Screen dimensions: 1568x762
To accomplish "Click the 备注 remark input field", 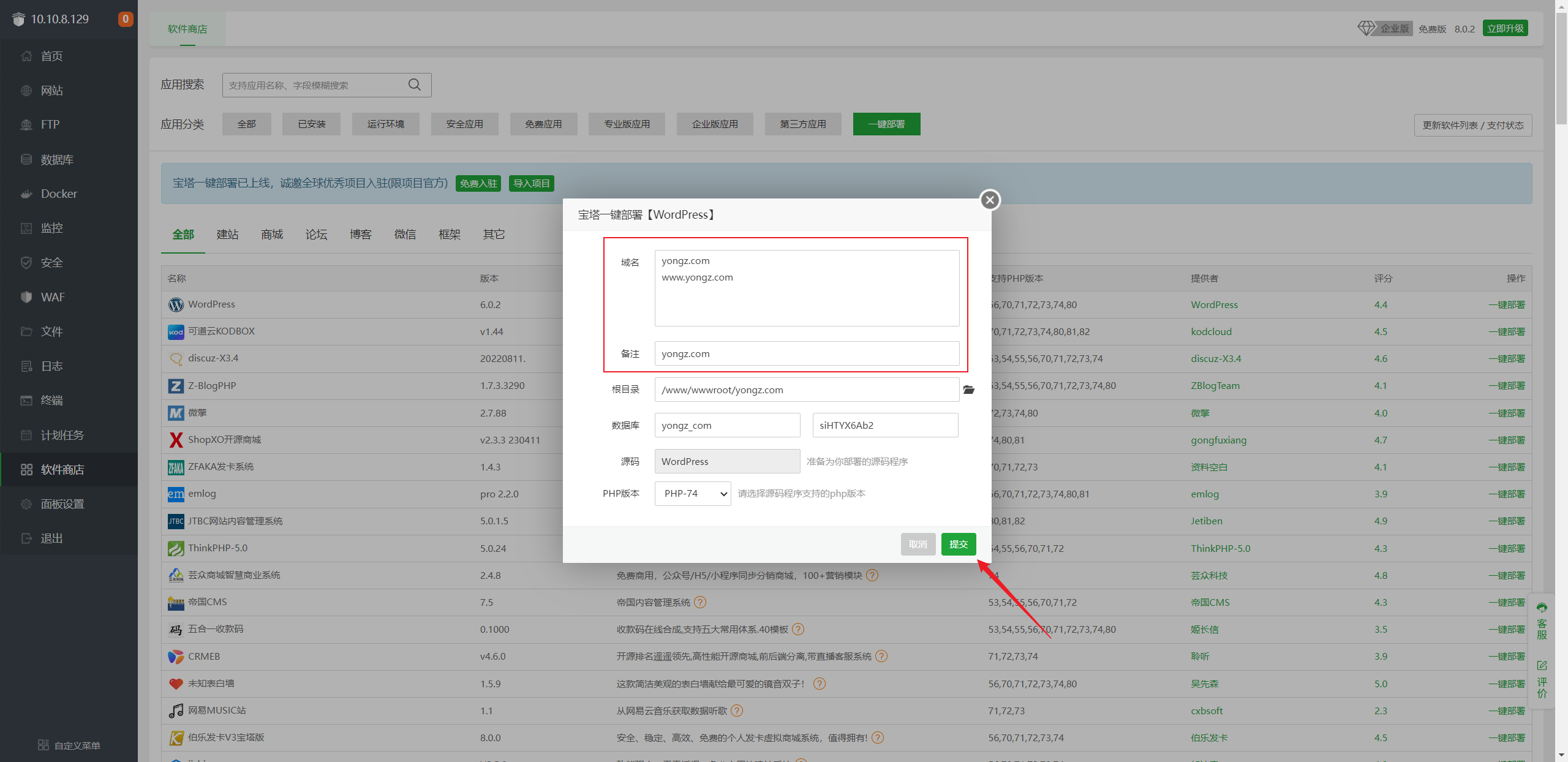I will coord(807,353).
